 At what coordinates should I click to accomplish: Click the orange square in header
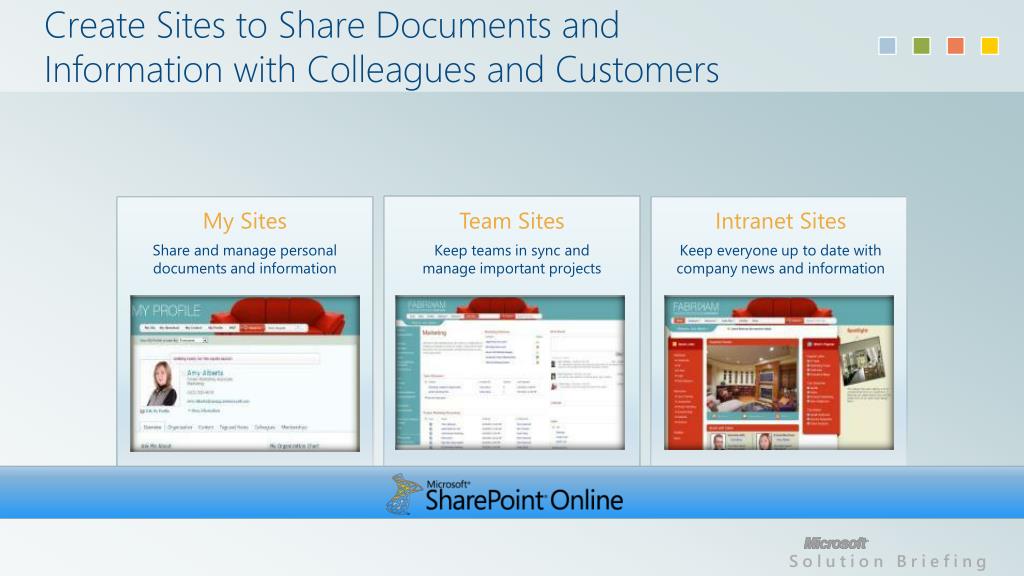[x=955, y=46]
